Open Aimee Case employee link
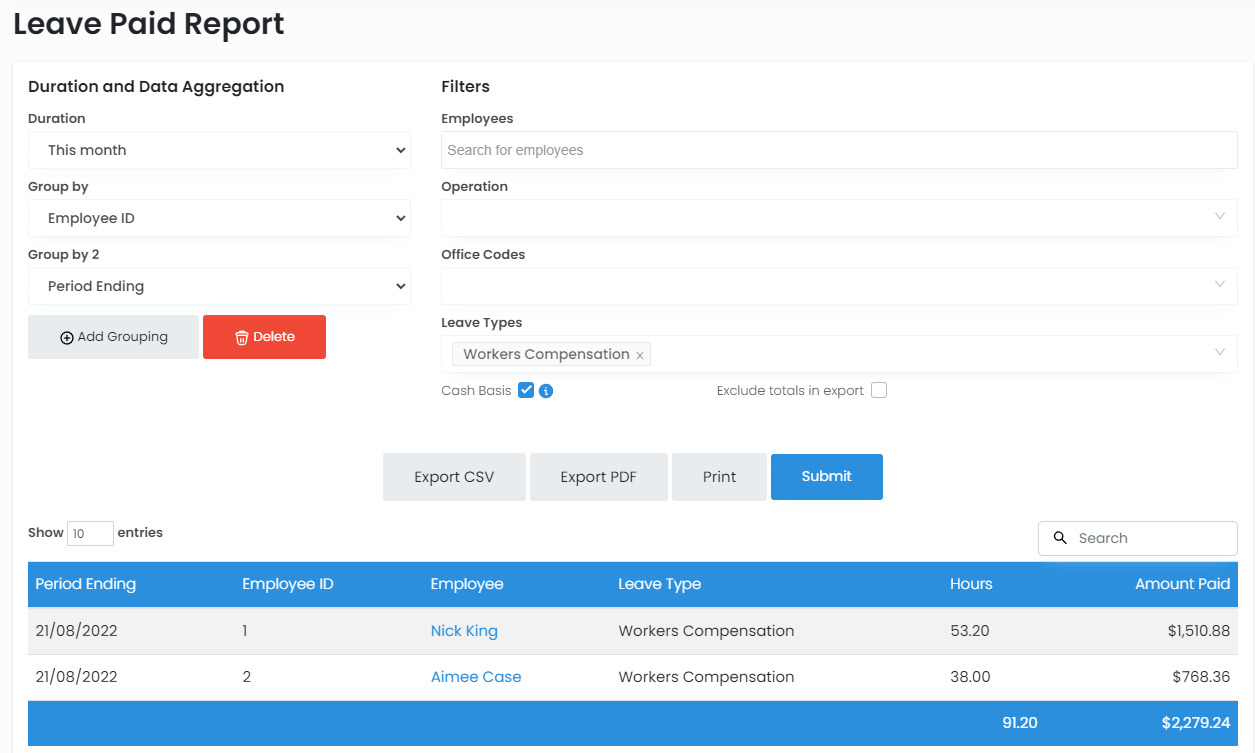This screenshot has height=753, width=1255. [476, 677]
